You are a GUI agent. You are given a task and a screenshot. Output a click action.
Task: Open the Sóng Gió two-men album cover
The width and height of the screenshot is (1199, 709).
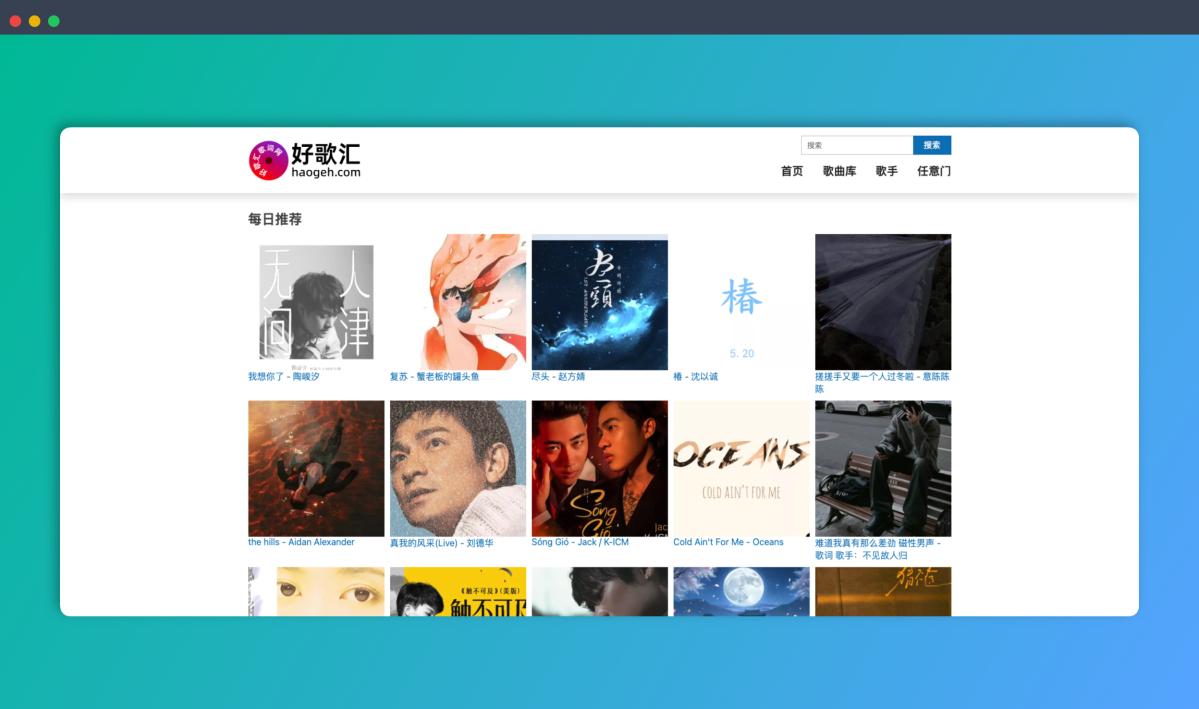[x=600, y=469]
